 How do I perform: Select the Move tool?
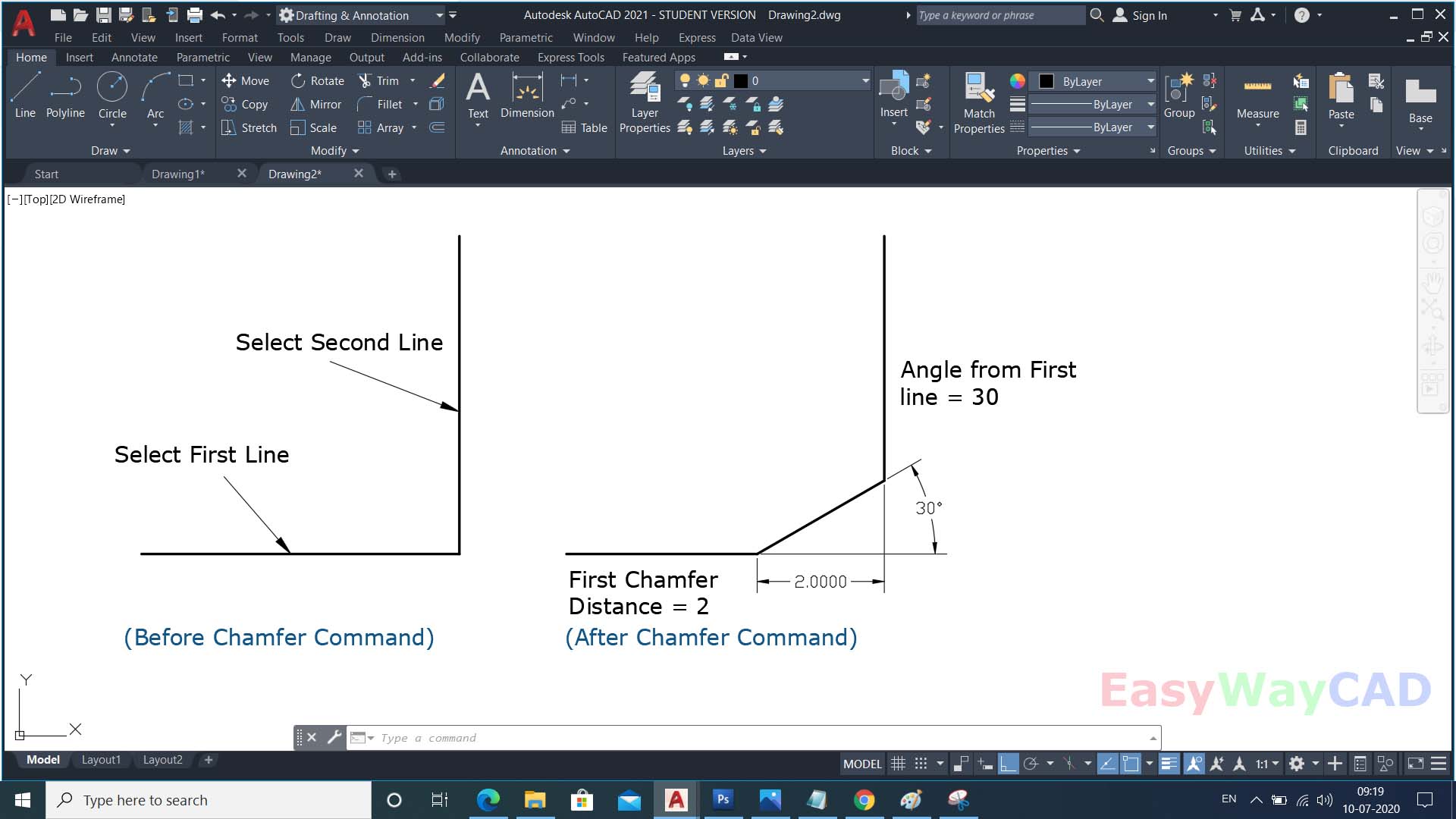[x=246, y=80]
